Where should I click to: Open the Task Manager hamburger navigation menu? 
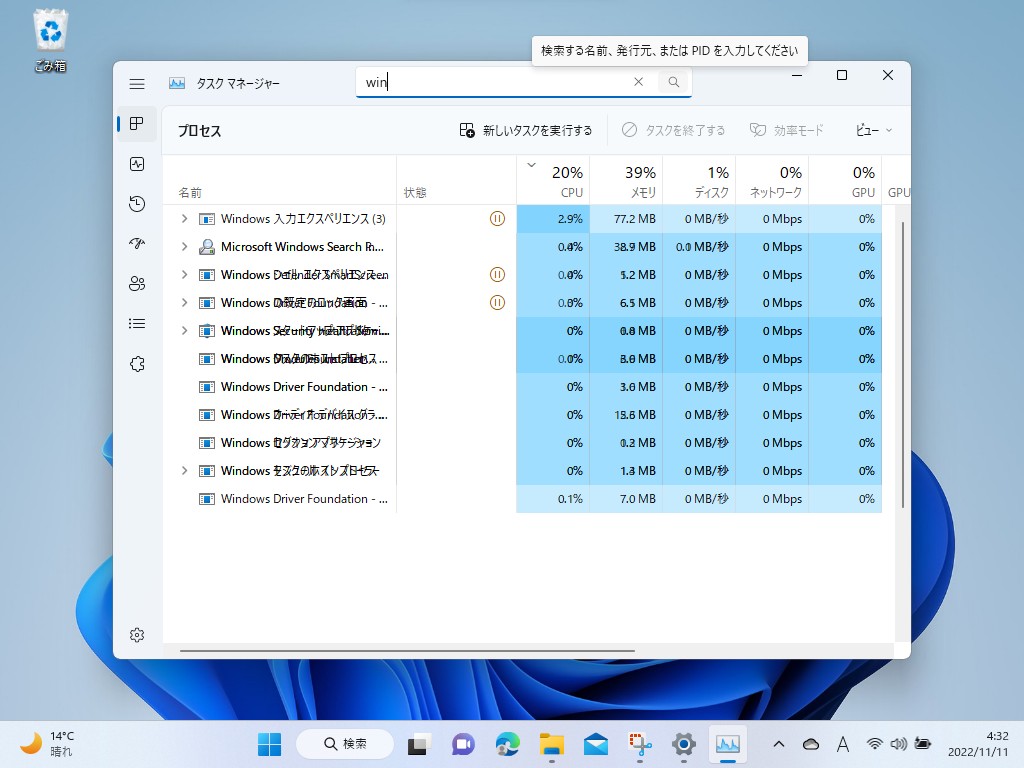pos(136,84)
